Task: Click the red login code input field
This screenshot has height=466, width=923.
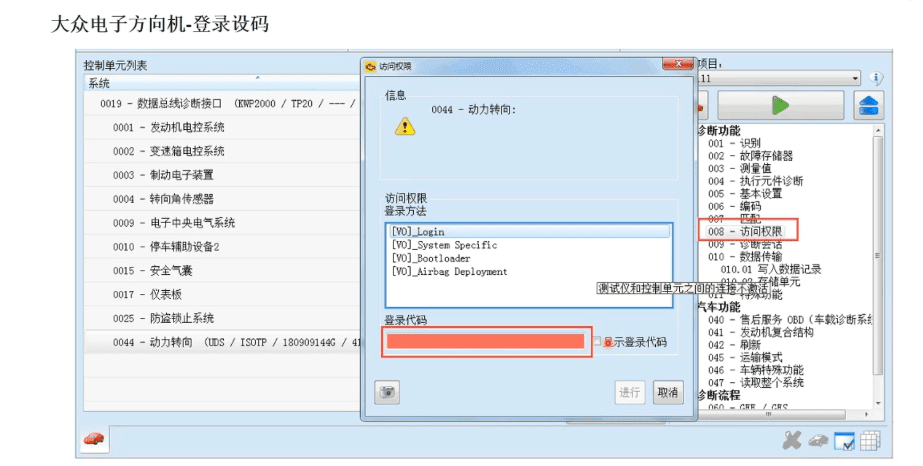Action: (485, 342)
